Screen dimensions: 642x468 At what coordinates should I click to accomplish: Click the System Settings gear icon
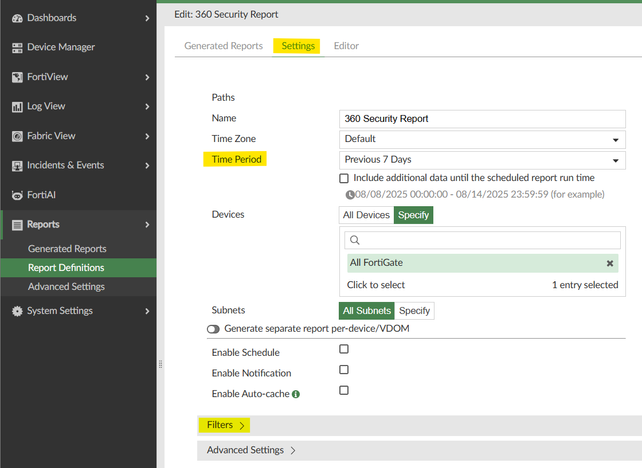coord(17,311)
